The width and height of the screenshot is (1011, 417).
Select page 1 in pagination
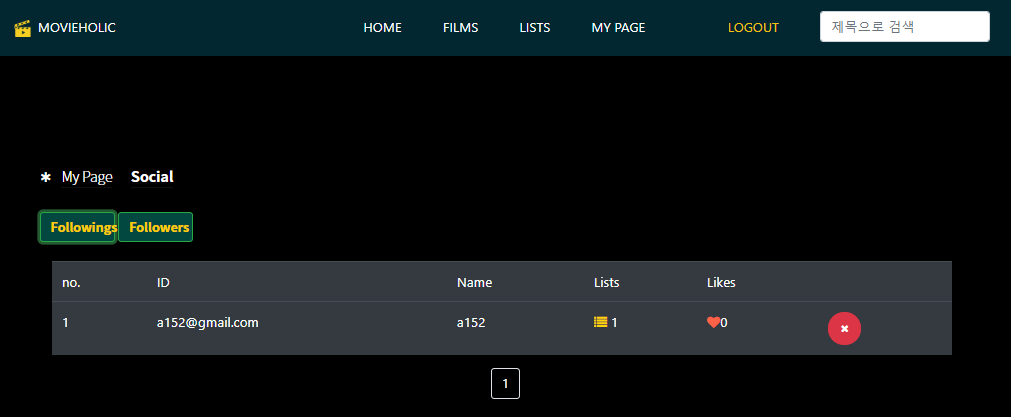coord(506,383)
